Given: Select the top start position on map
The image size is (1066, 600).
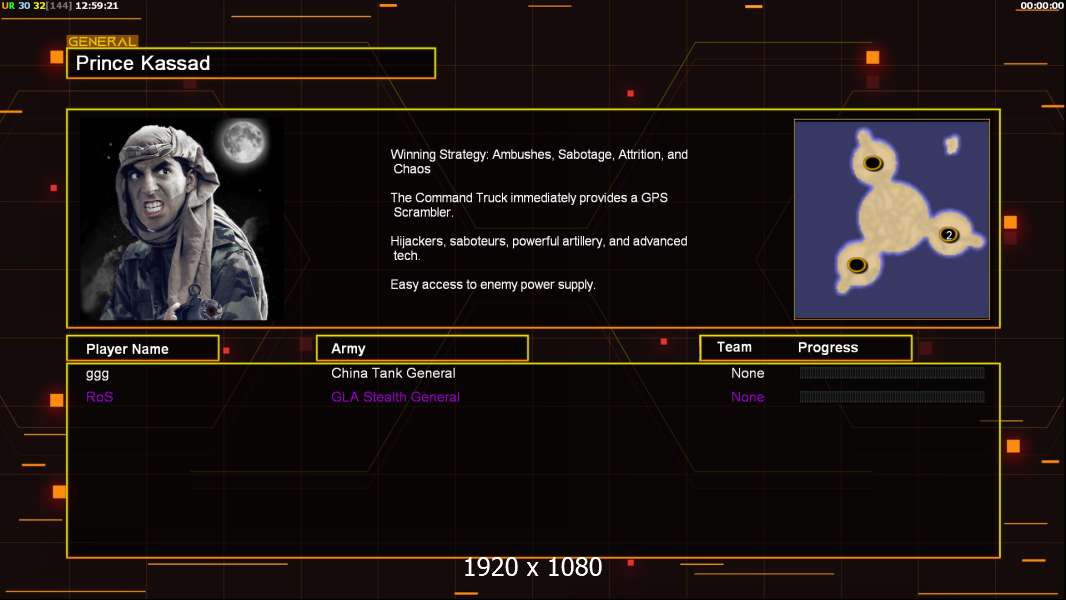Looking at the screenshot, I should tap(873, 163).
